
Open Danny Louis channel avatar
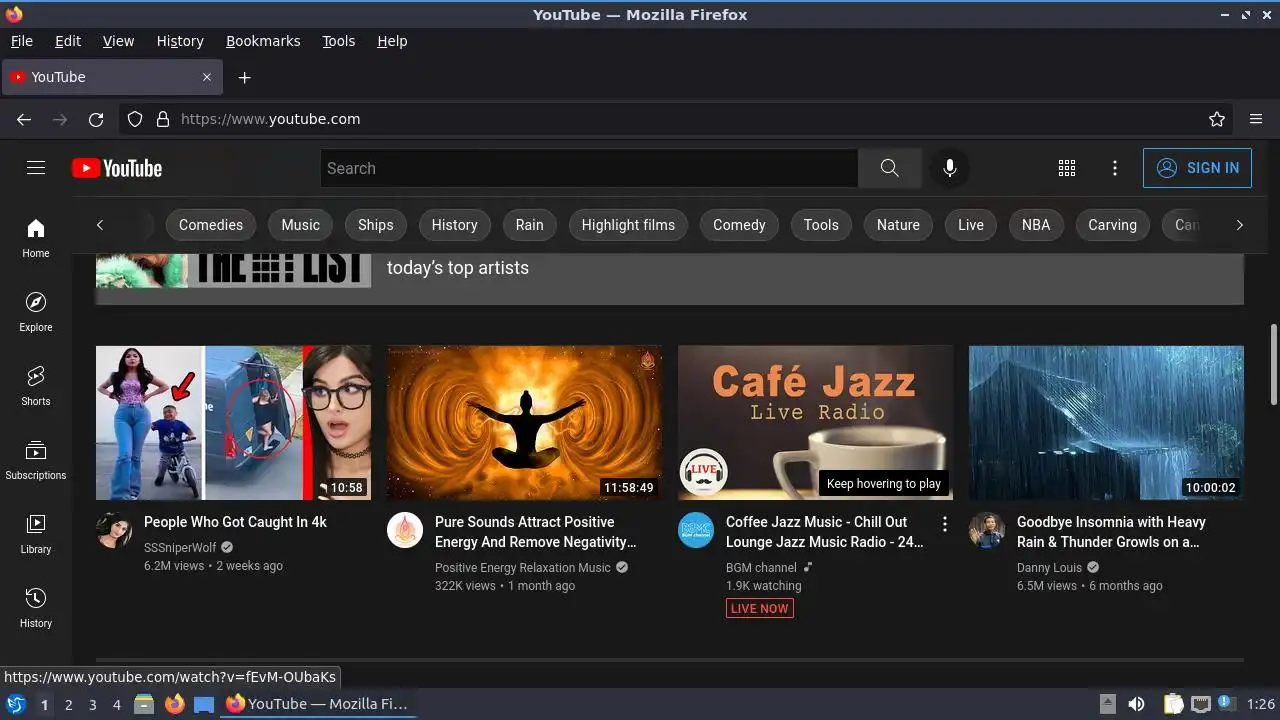pos(987,530)
